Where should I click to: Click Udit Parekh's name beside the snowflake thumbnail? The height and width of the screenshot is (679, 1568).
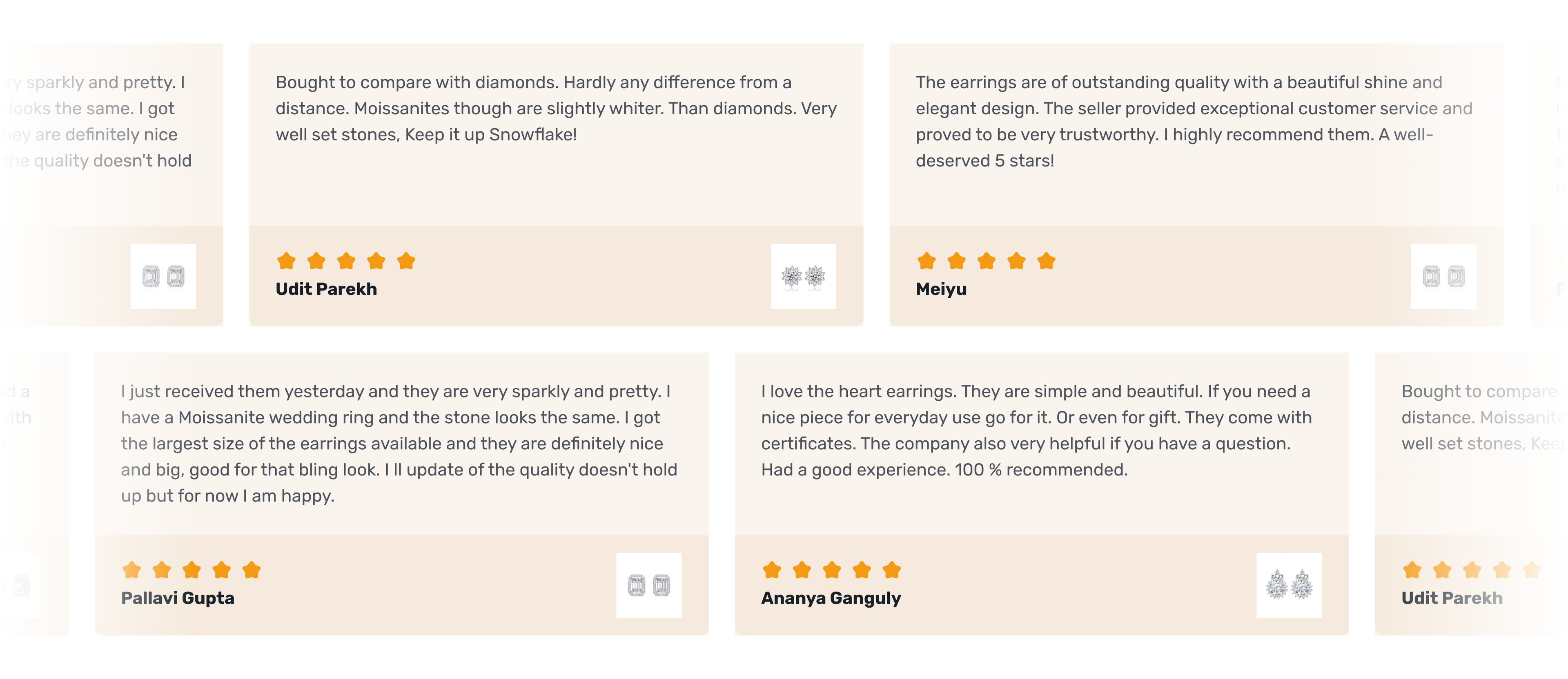point(326,289)
